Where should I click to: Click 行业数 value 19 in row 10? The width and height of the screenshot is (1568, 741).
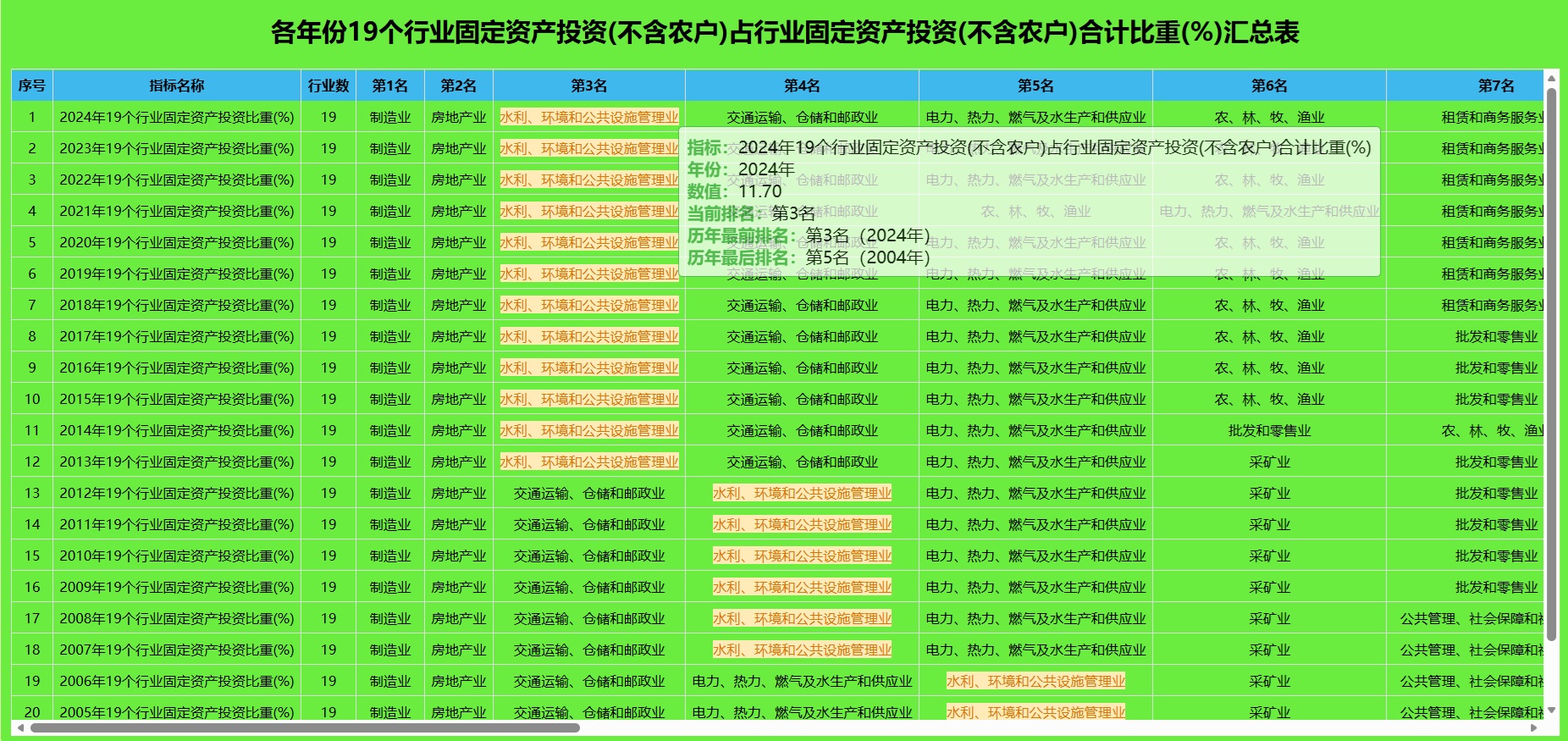pyautogui.click(x=329, y=400)
